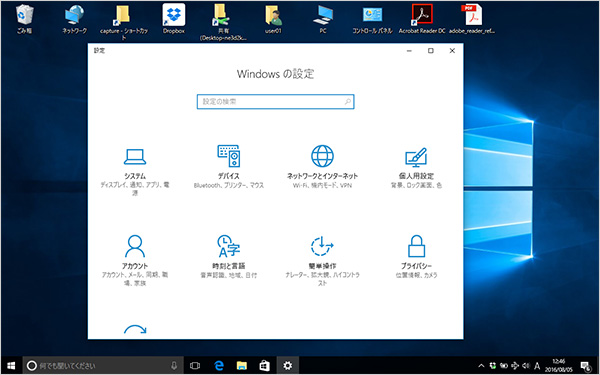This screenshot has width=600, height=375.
Task: Open the Store from the taskbar
Action: point(264,366)
